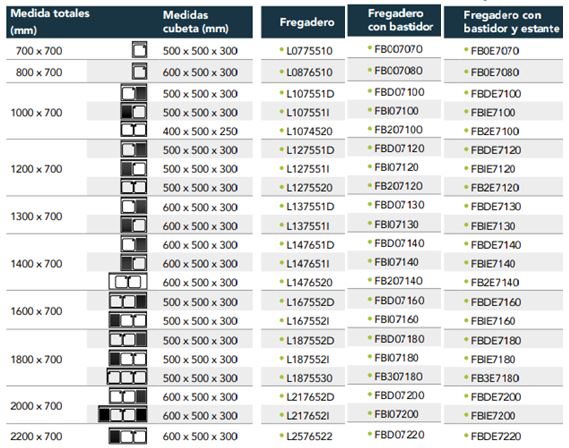The width and height of the screenshot is (569, 448).
Task: Click shelf code FBDE7130
Action: 496,206
